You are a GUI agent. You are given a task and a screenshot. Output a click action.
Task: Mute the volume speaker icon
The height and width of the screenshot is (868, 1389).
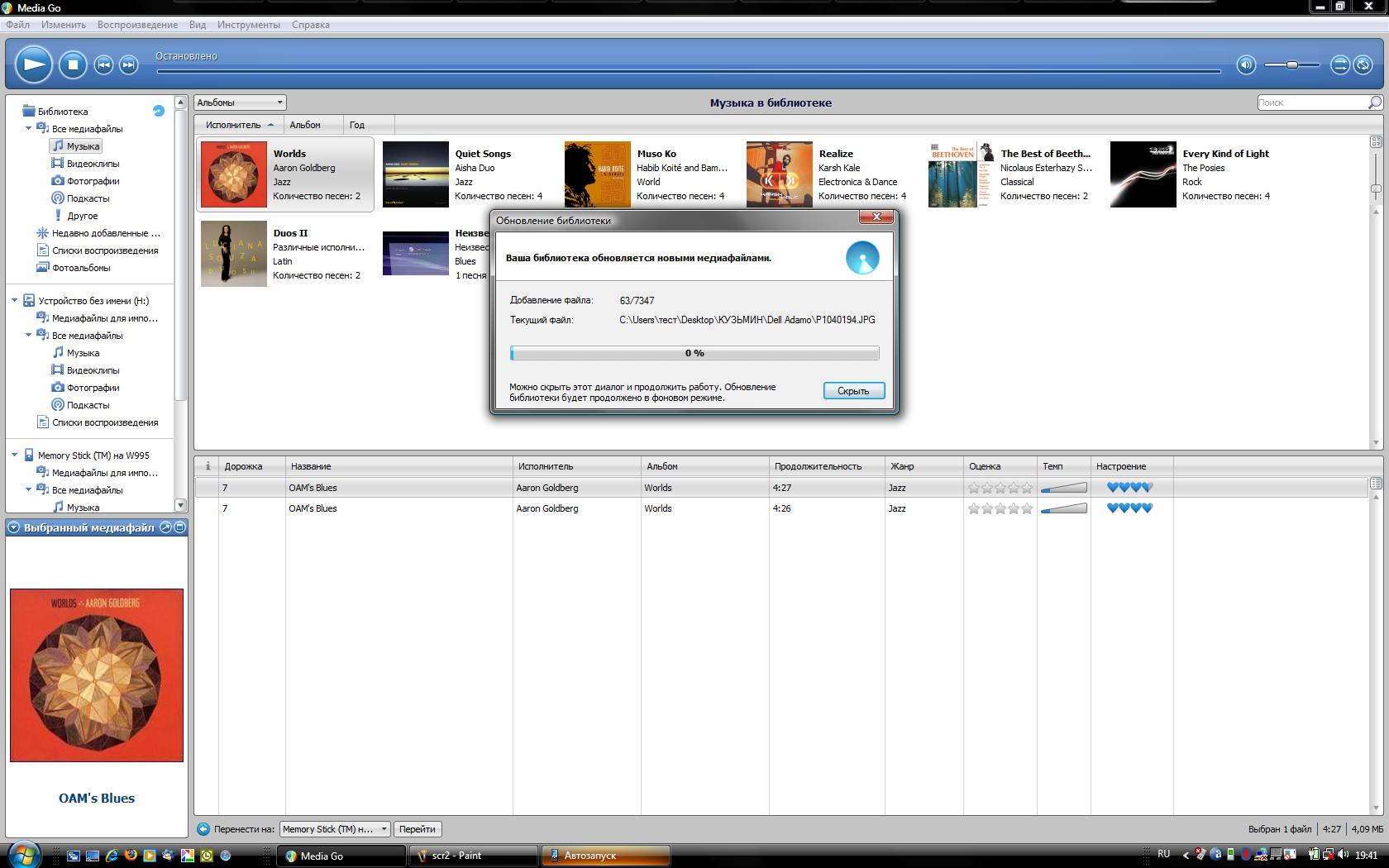pyautogui.click(x=1246, y=64)
